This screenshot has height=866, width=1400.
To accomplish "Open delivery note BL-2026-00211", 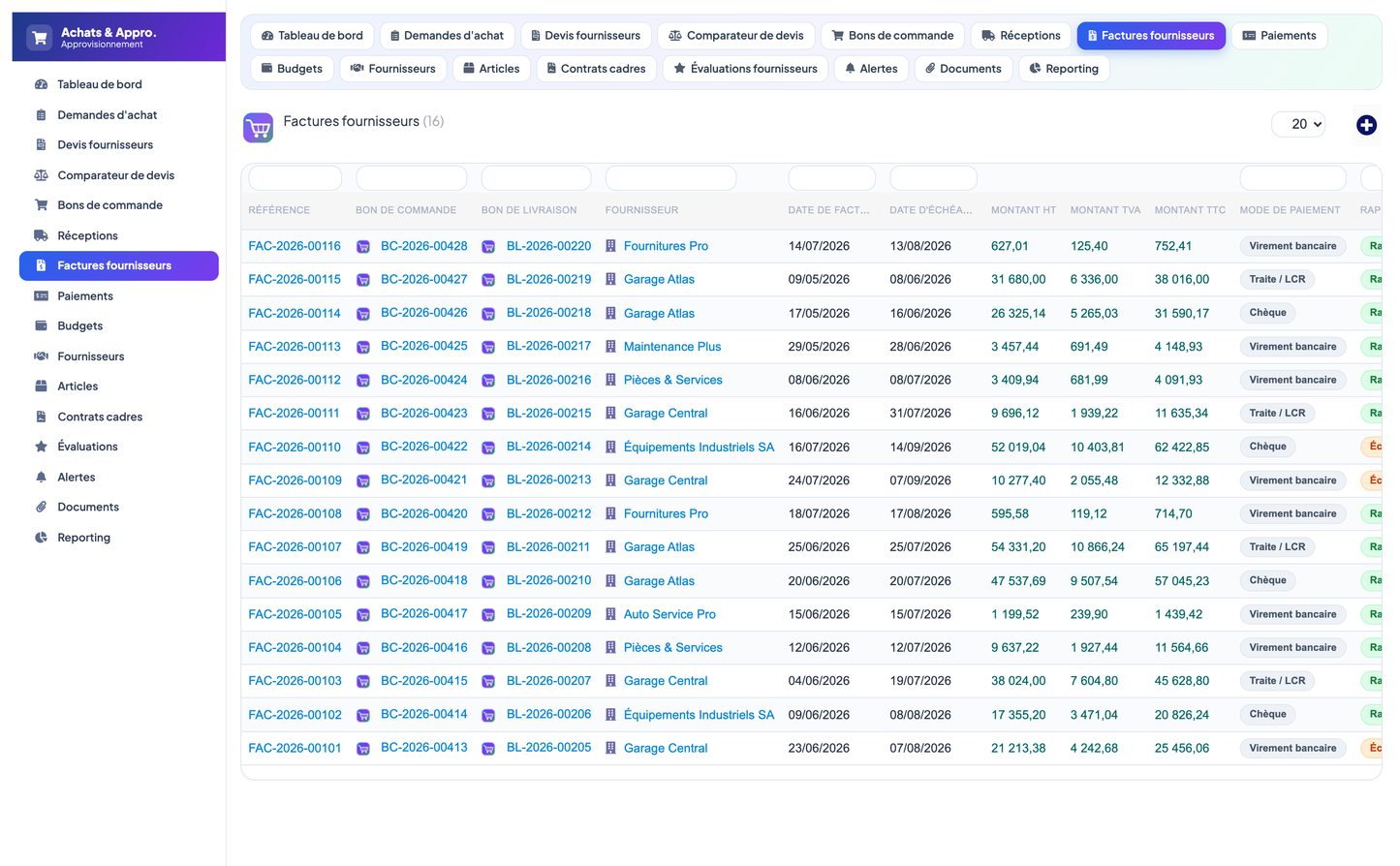I will pos(548,547).
